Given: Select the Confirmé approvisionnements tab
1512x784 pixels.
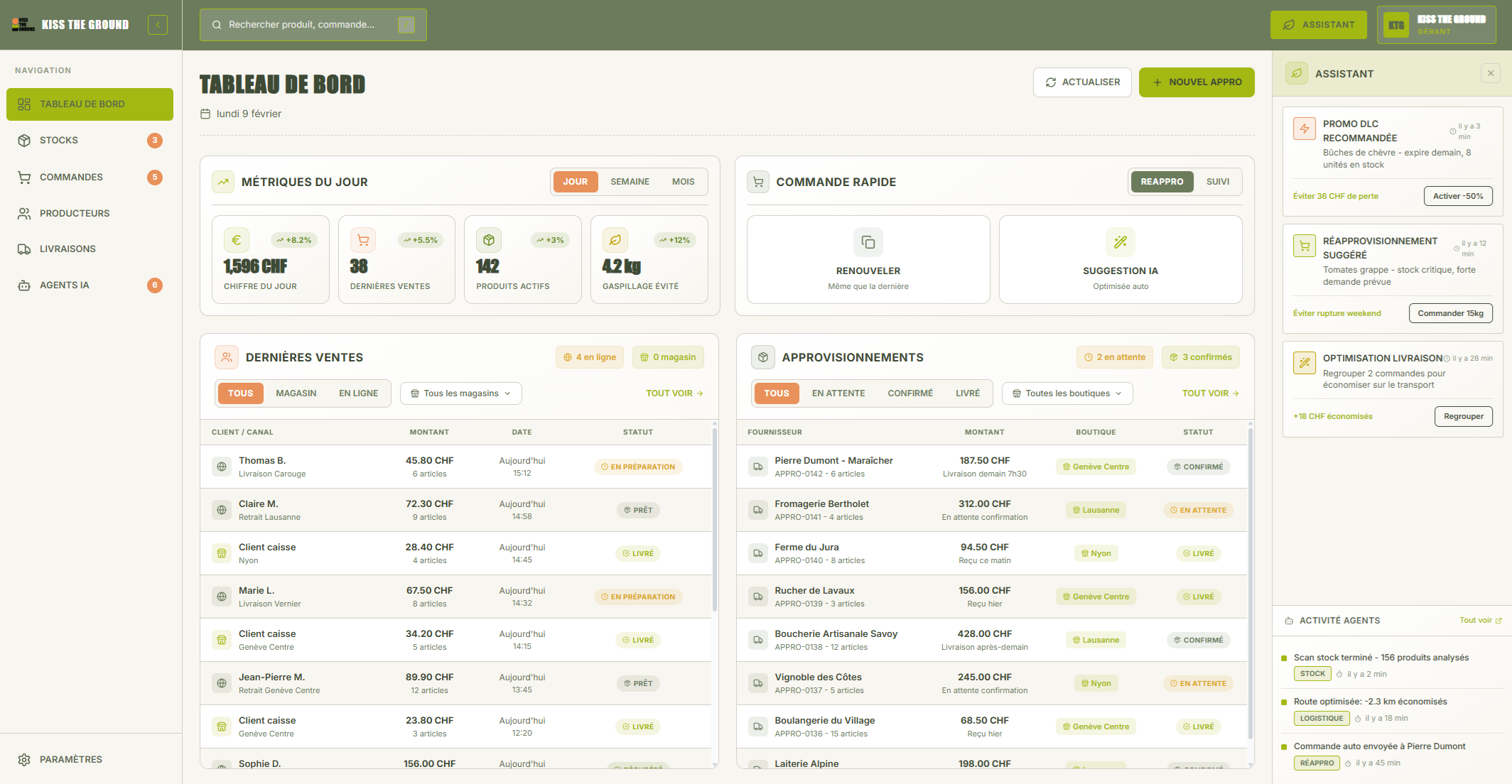Looking at the screenshot, I should coord(909,393).
